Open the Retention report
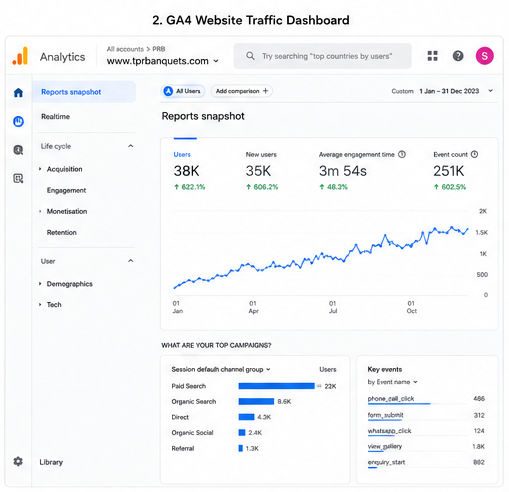 pyautogui.click(x=61, y=232)
